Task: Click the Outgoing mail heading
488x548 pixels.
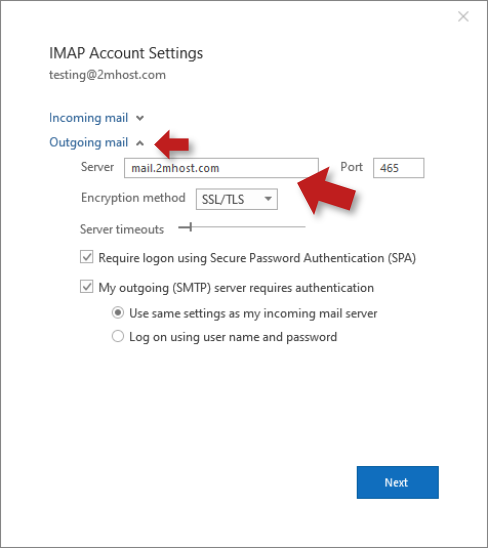Action: pos(88,142)
